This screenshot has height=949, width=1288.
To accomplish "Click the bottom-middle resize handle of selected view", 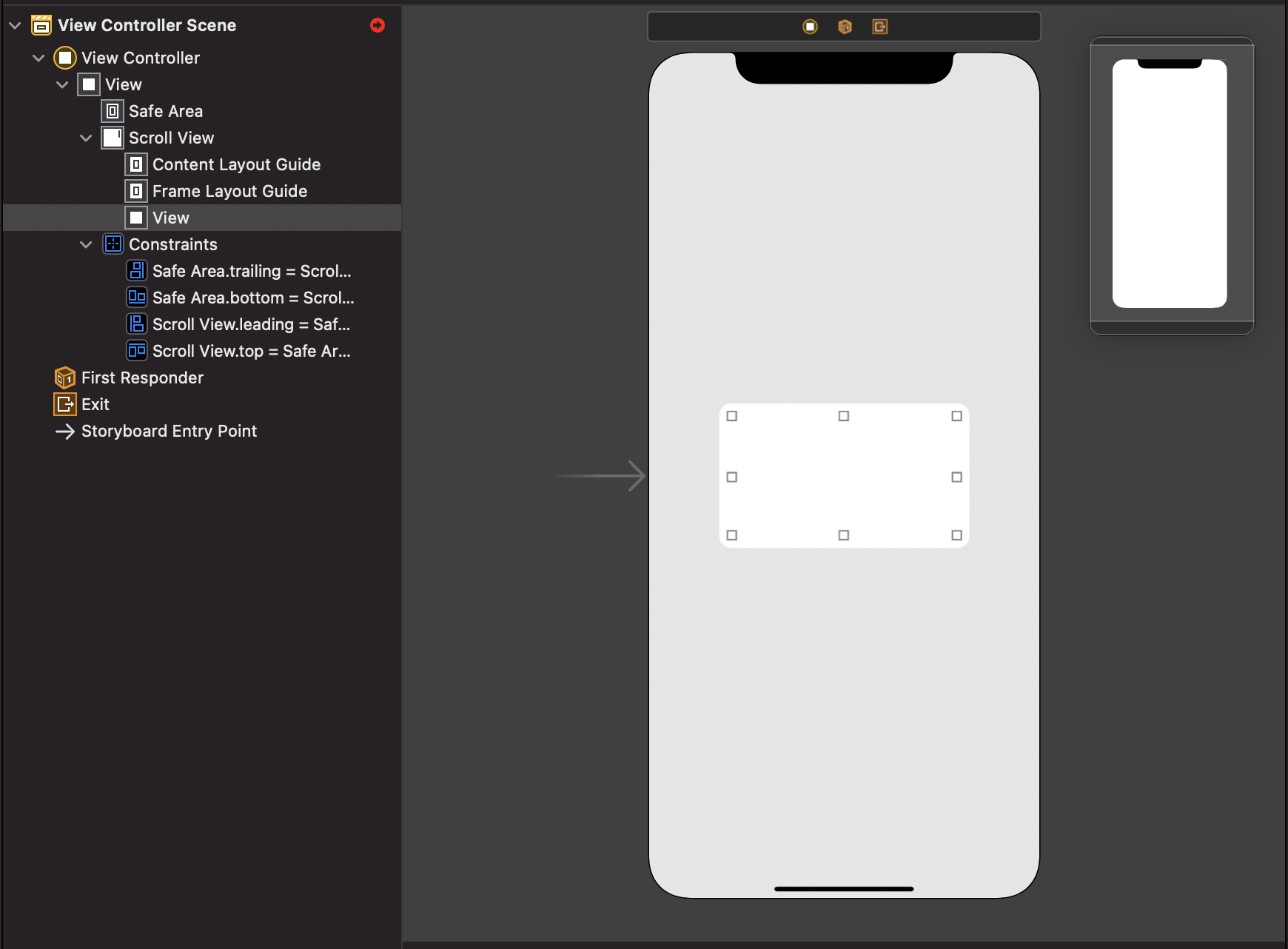I will pos(844,535).
